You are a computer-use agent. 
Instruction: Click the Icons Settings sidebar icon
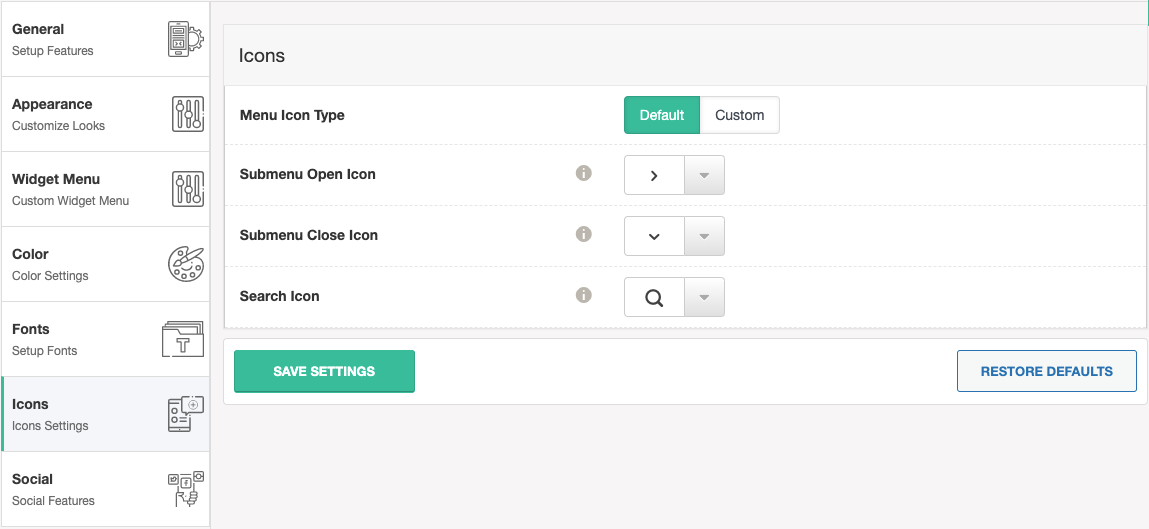pos(186,414)
